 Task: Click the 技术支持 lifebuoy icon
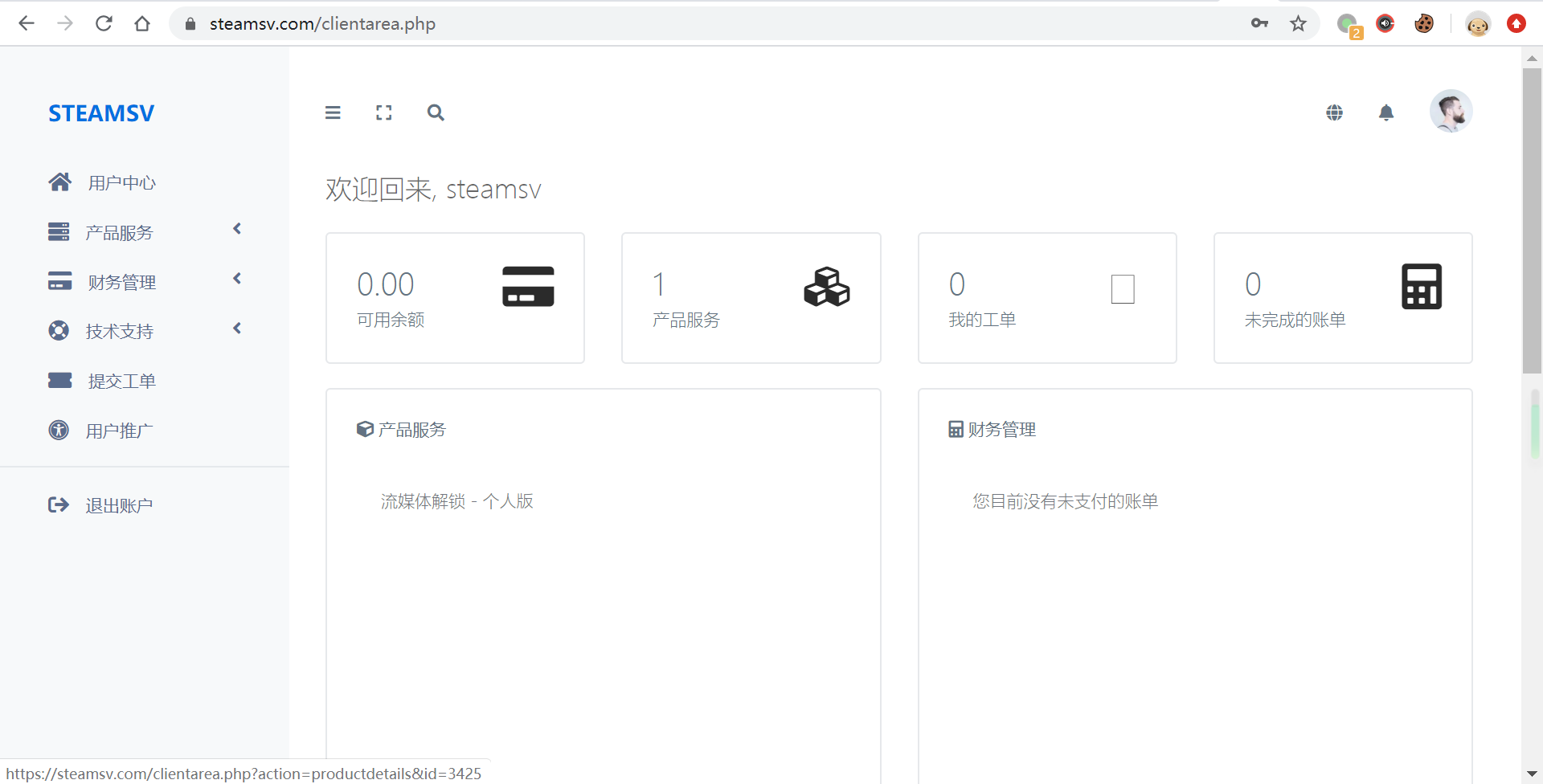59,331
